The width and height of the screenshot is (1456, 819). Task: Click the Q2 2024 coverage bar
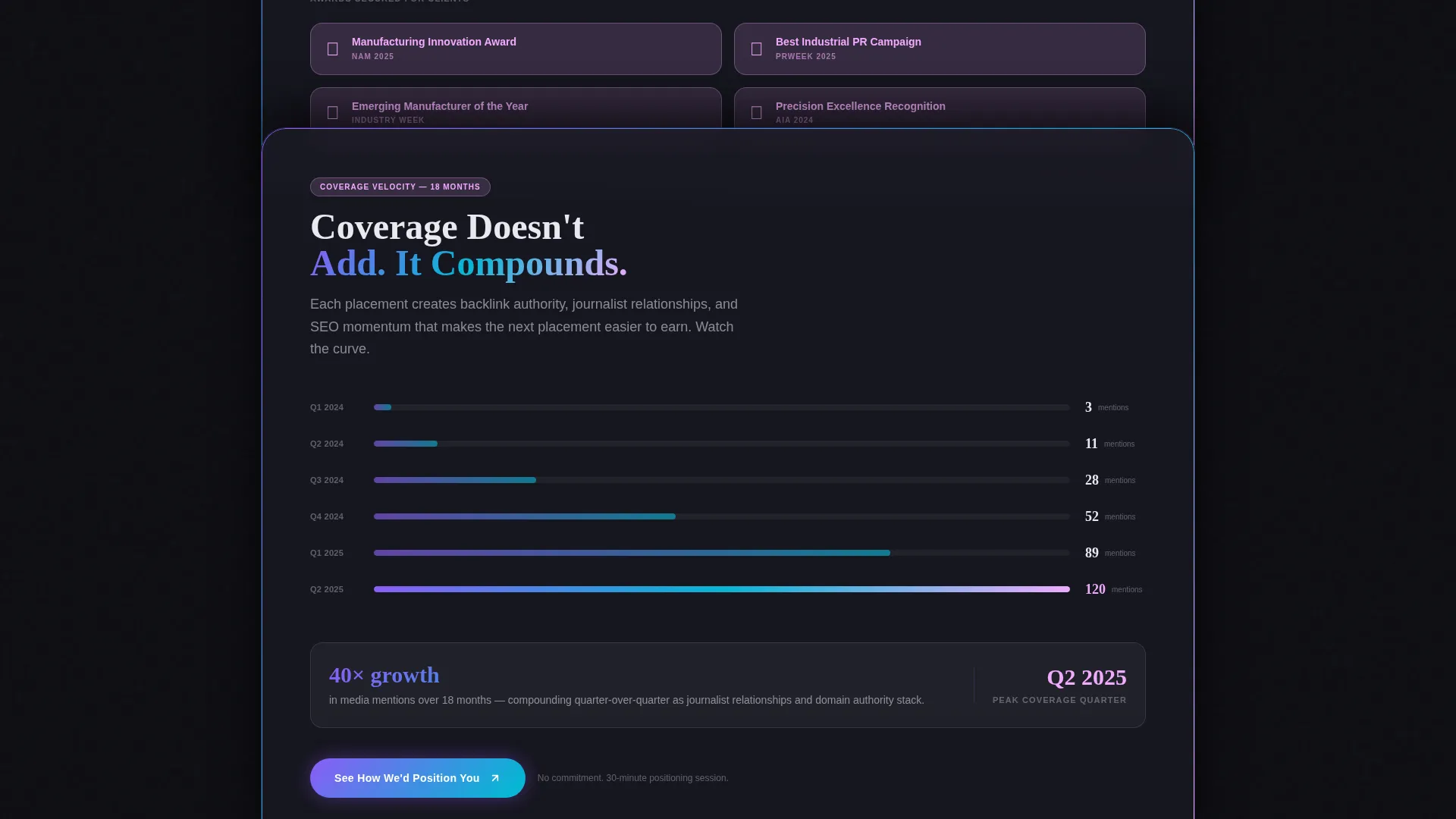pyautogui.click(x=722, y=444)
